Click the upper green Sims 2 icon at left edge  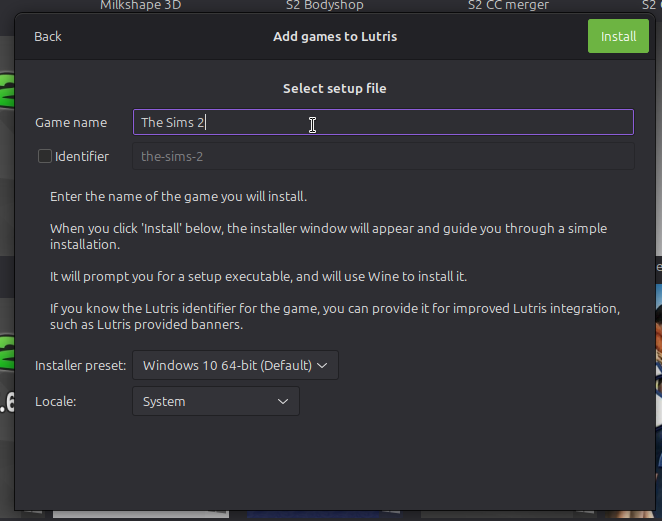pyautogui.click(x=6, y=95)
